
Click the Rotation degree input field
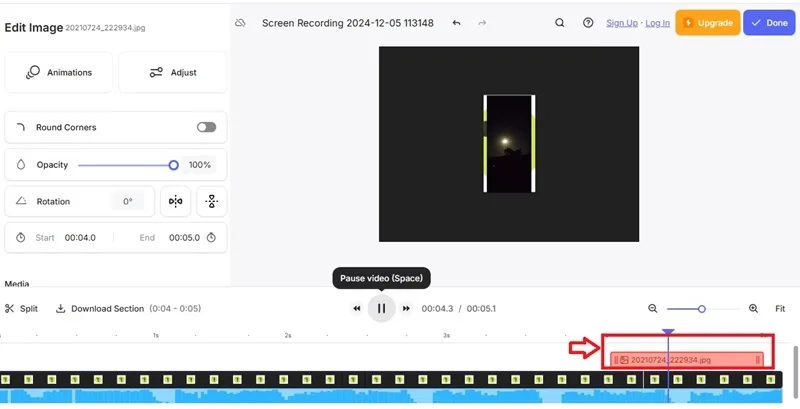coord(128,201)
